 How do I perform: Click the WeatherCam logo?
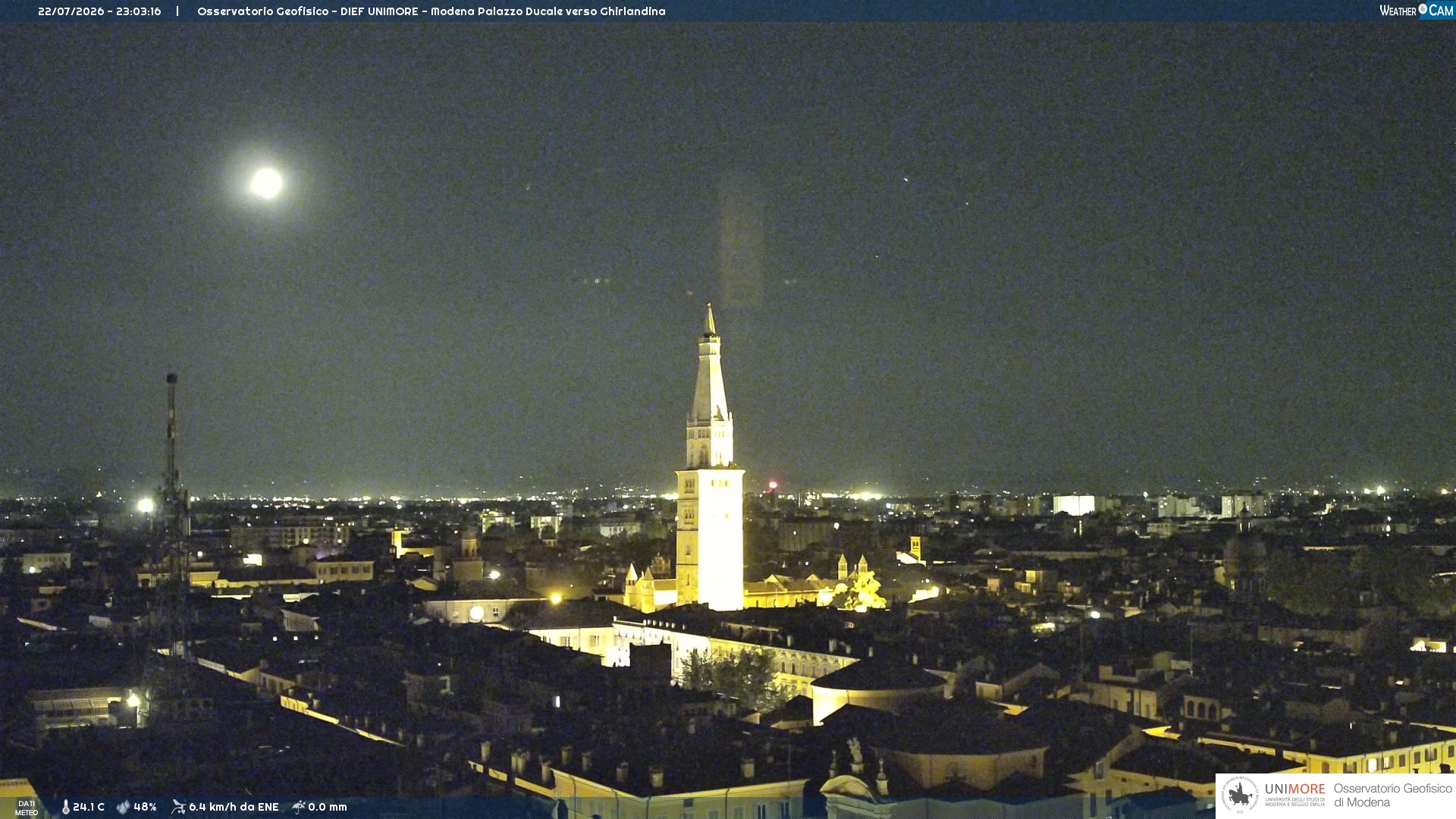coord(1416,11)
